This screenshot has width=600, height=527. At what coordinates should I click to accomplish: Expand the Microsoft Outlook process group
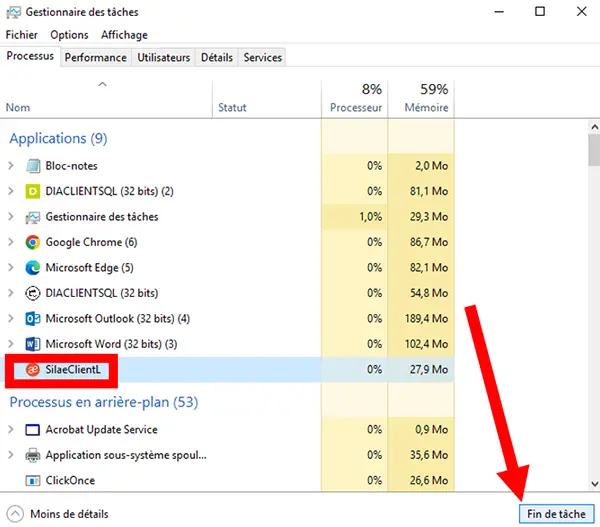[11, 319]
